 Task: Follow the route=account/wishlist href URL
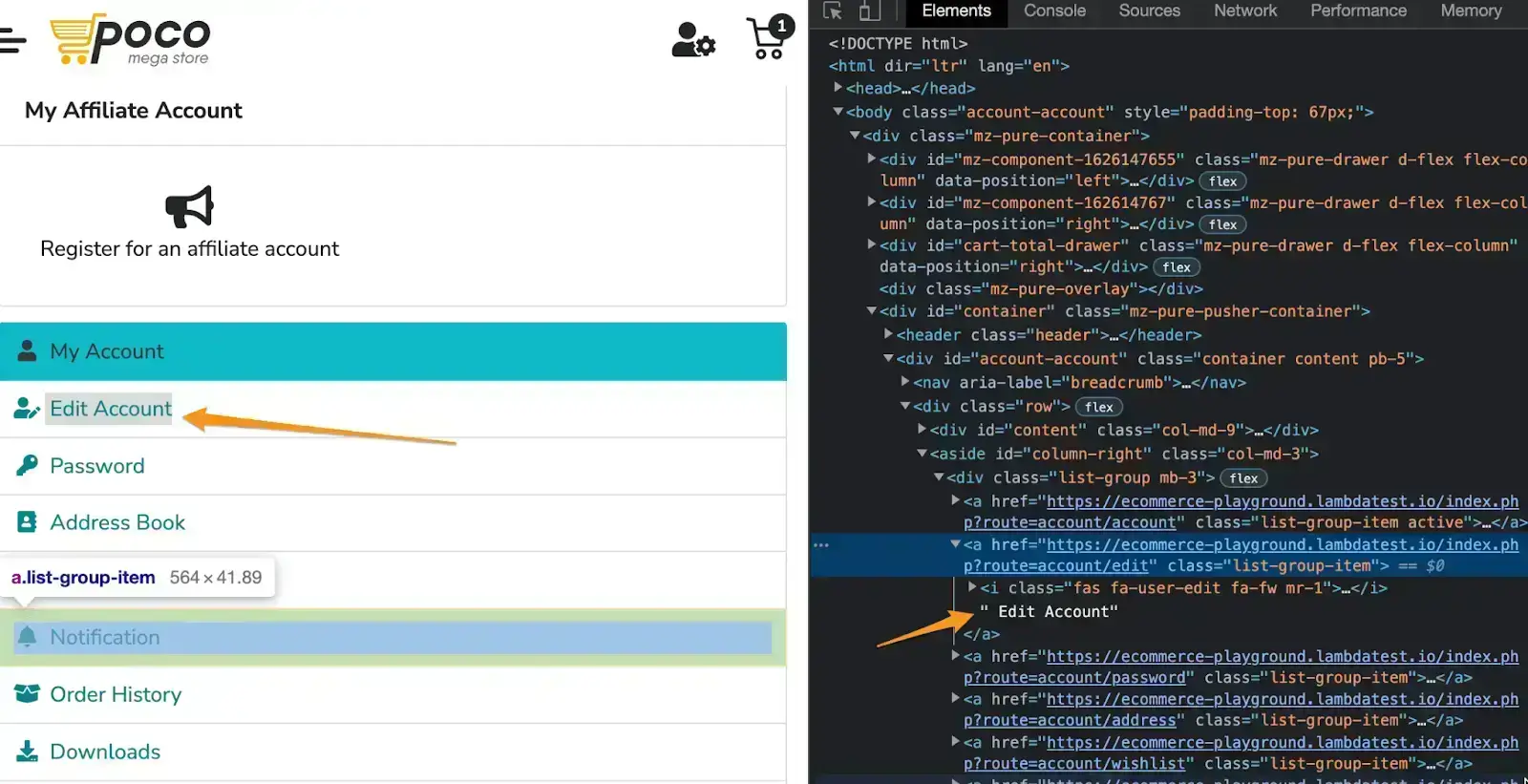[1241, 752]
